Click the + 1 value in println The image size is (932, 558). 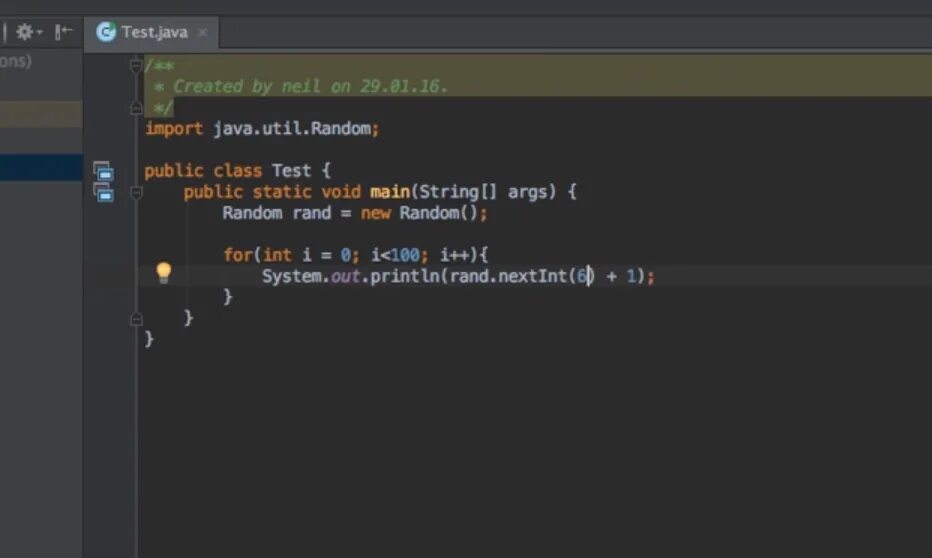click(621, 276)
